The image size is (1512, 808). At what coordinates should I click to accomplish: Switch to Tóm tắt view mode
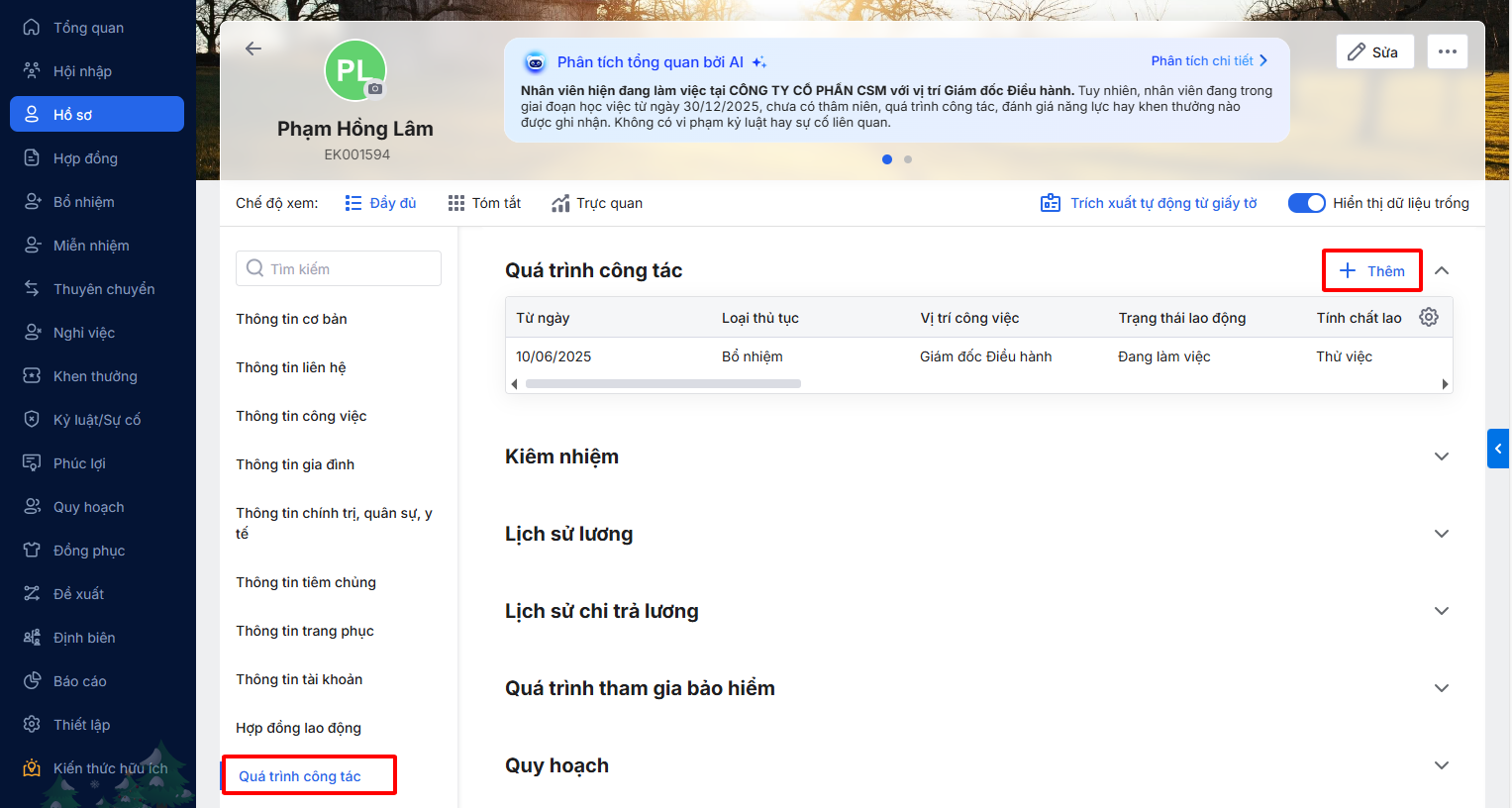pyautogui.click(x=484, y=203)
